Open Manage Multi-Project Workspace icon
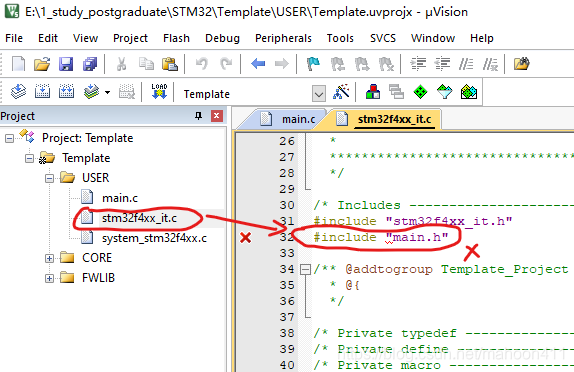Image resolution: width=574 pixels, height=372 pixels. (x=396, y=92)
